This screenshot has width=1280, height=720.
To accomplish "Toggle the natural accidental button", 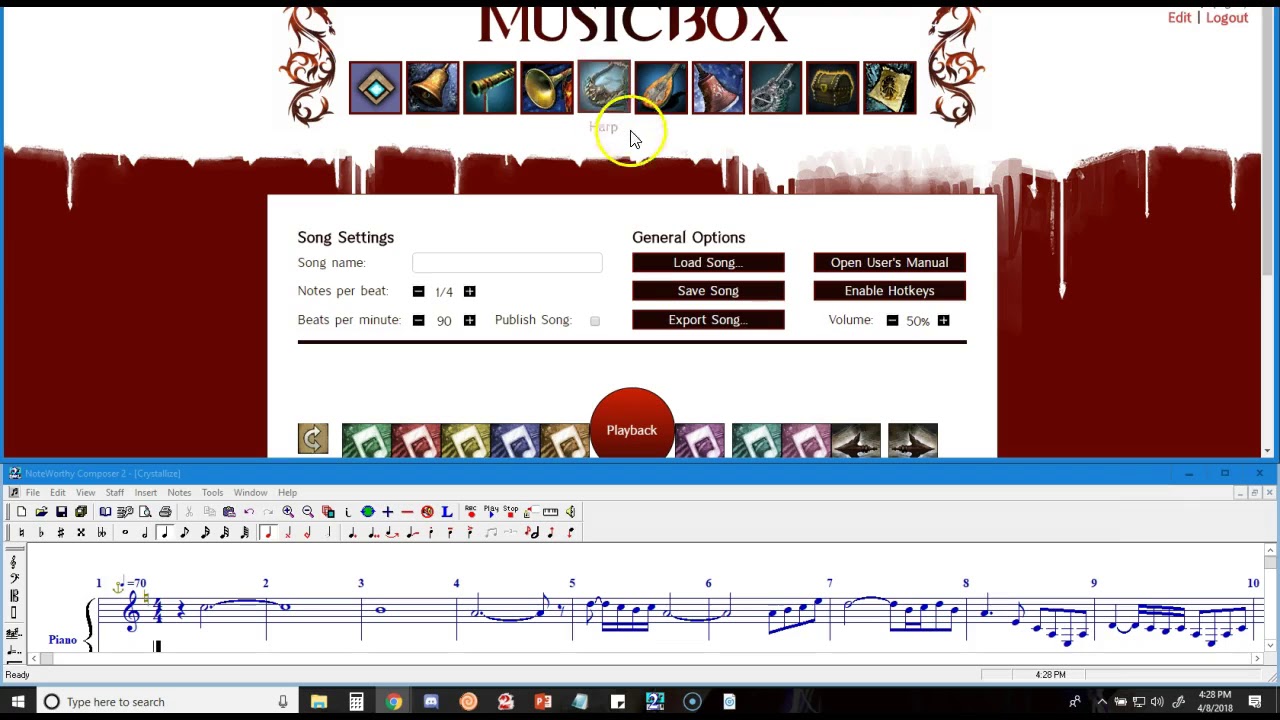I will (21, 533).
